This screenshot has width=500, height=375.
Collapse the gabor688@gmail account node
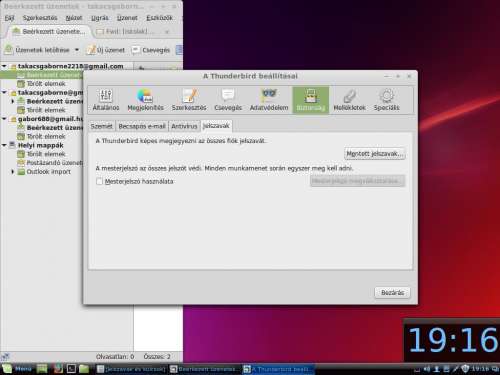coord(4,119)
